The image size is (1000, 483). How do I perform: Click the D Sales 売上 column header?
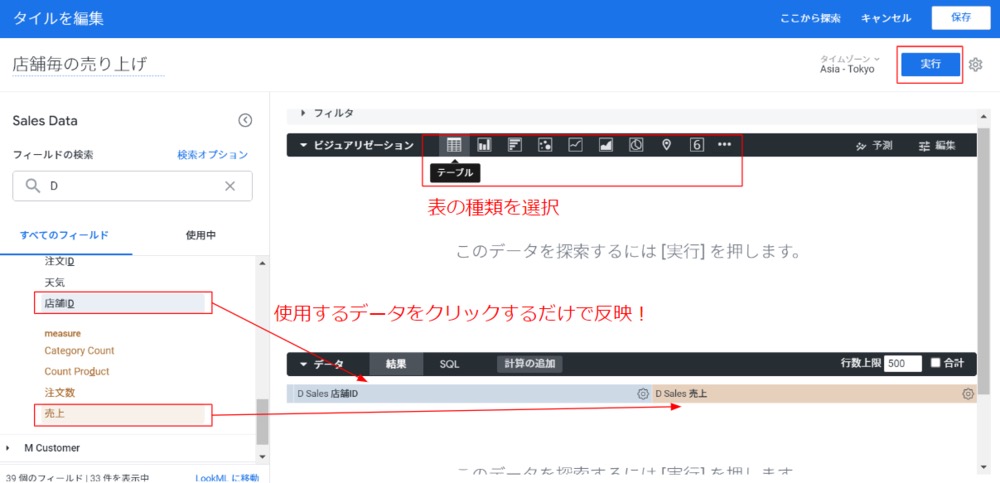[814, 394]
